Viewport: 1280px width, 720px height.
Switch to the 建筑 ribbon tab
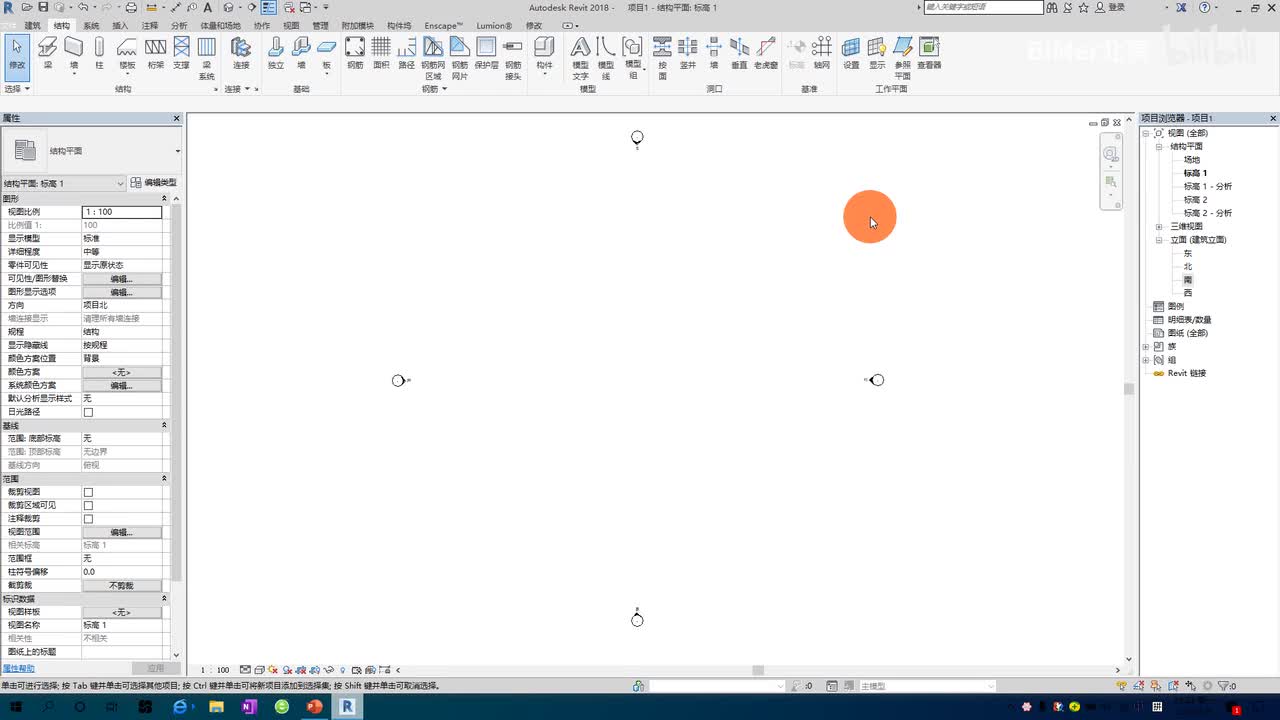(x=33, y=25)
